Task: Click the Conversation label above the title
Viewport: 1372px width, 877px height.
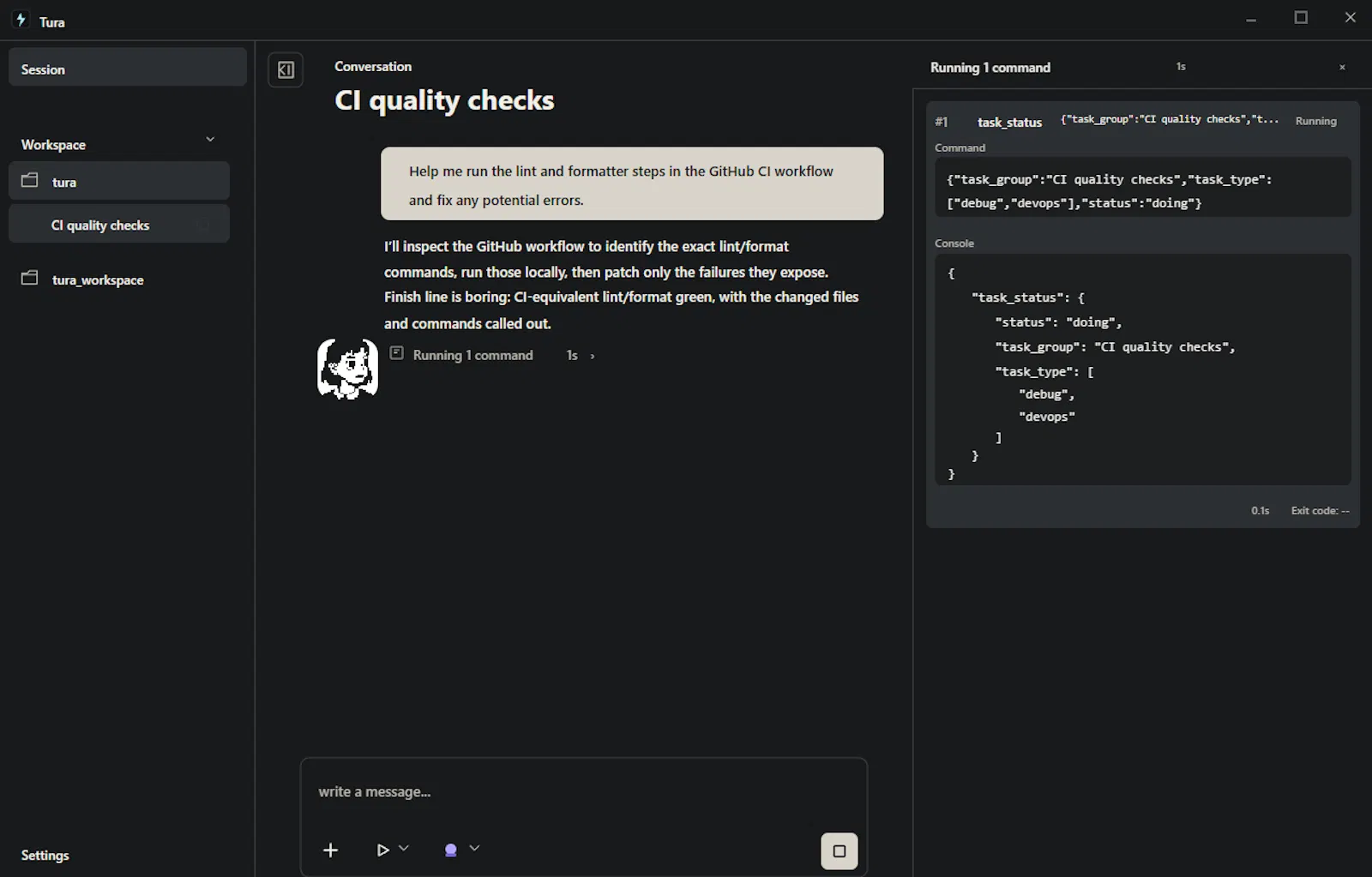Action: pyautogui.click(x=373, y=66)
